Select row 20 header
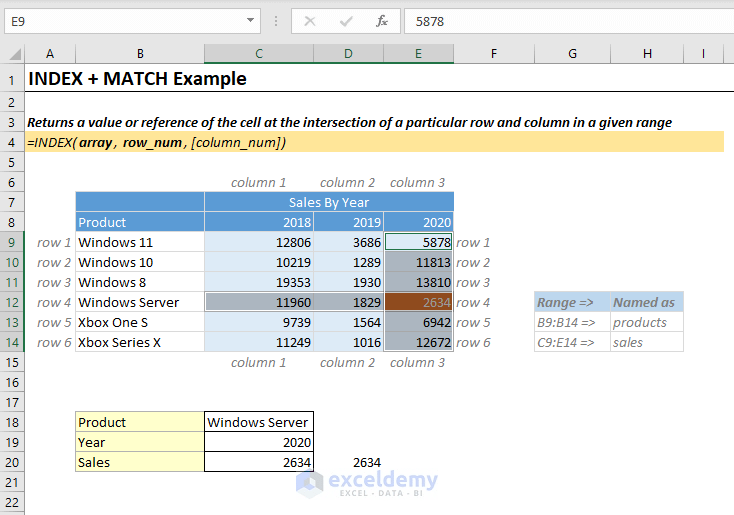 coord(12,463)
